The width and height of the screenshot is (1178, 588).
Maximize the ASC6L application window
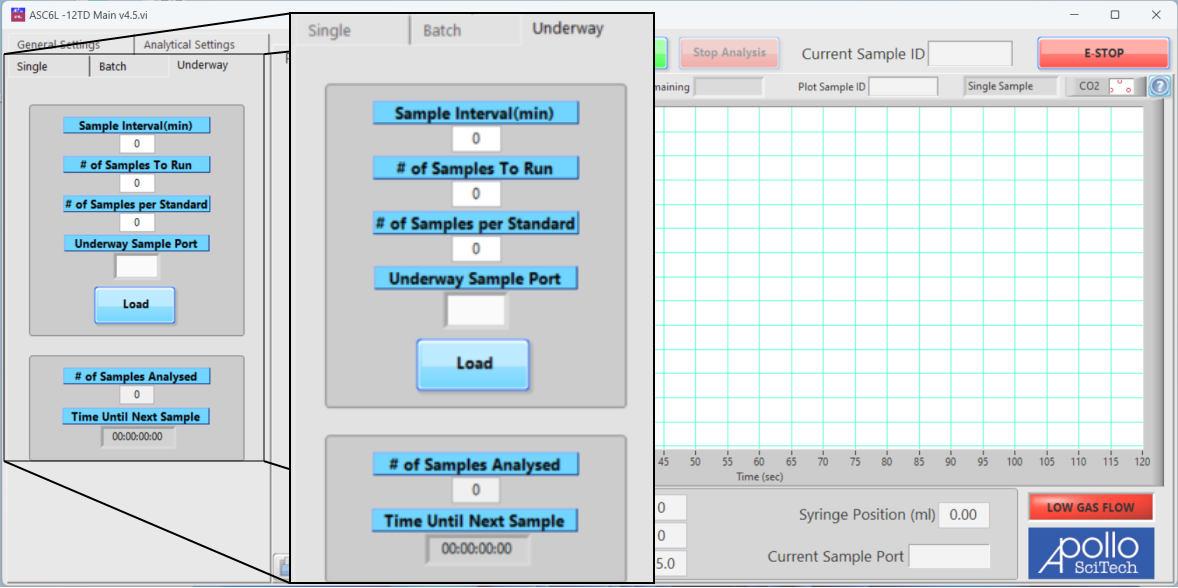(1115, 14)
